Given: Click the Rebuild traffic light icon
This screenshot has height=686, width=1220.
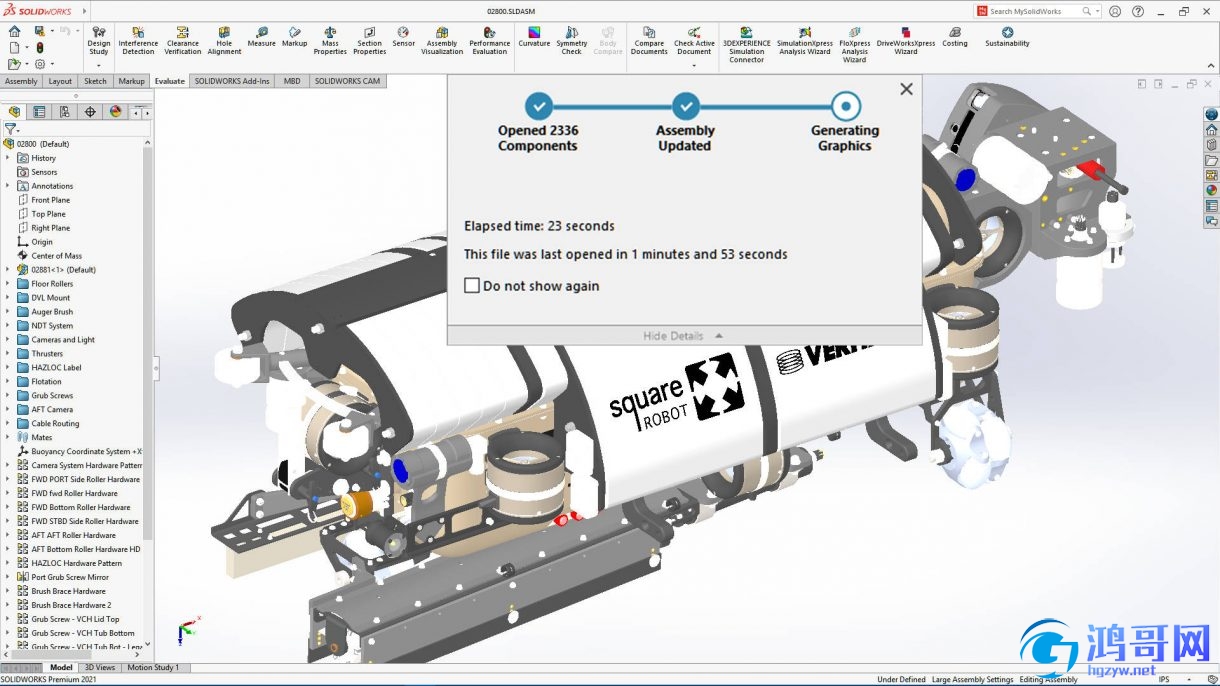Looking at the screenshot, I should point(40,47).
